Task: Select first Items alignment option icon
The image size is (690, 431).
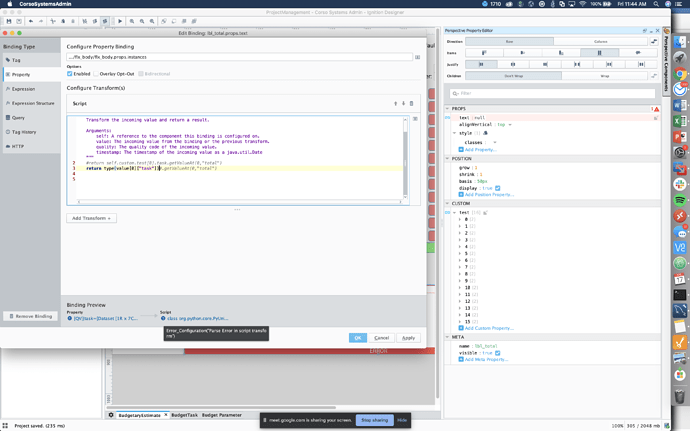Action: click(484, 53)
